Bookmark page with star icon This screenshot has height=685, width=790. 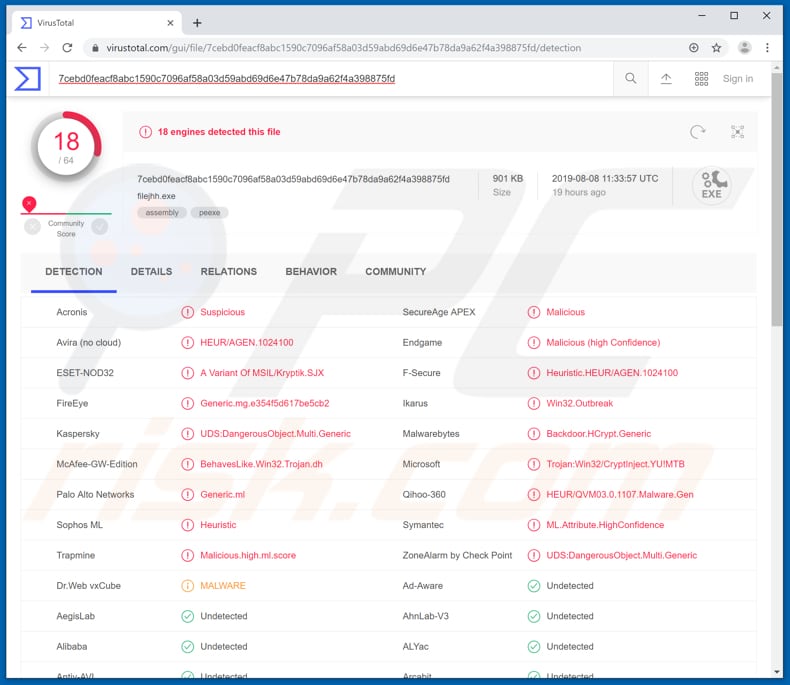click(x=716, y=48)
